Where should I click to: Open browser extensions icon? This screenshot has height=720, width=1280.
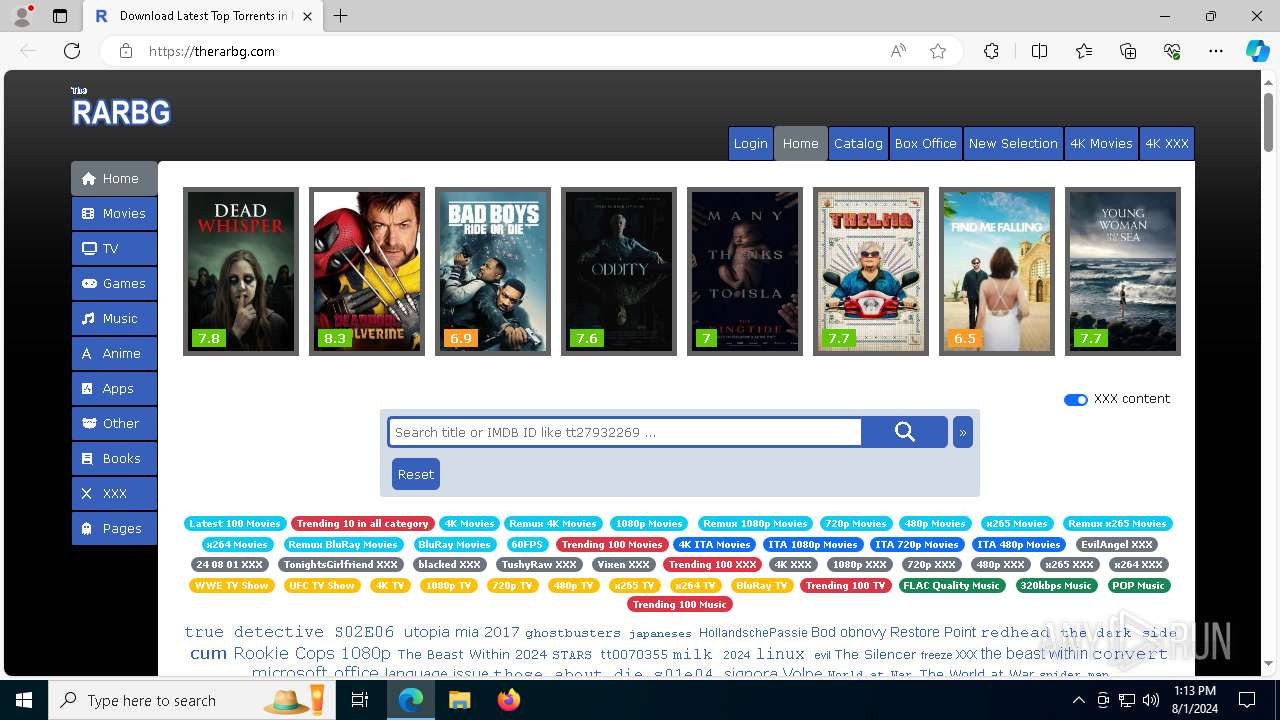pyautogui.click(x=991, y=51)
